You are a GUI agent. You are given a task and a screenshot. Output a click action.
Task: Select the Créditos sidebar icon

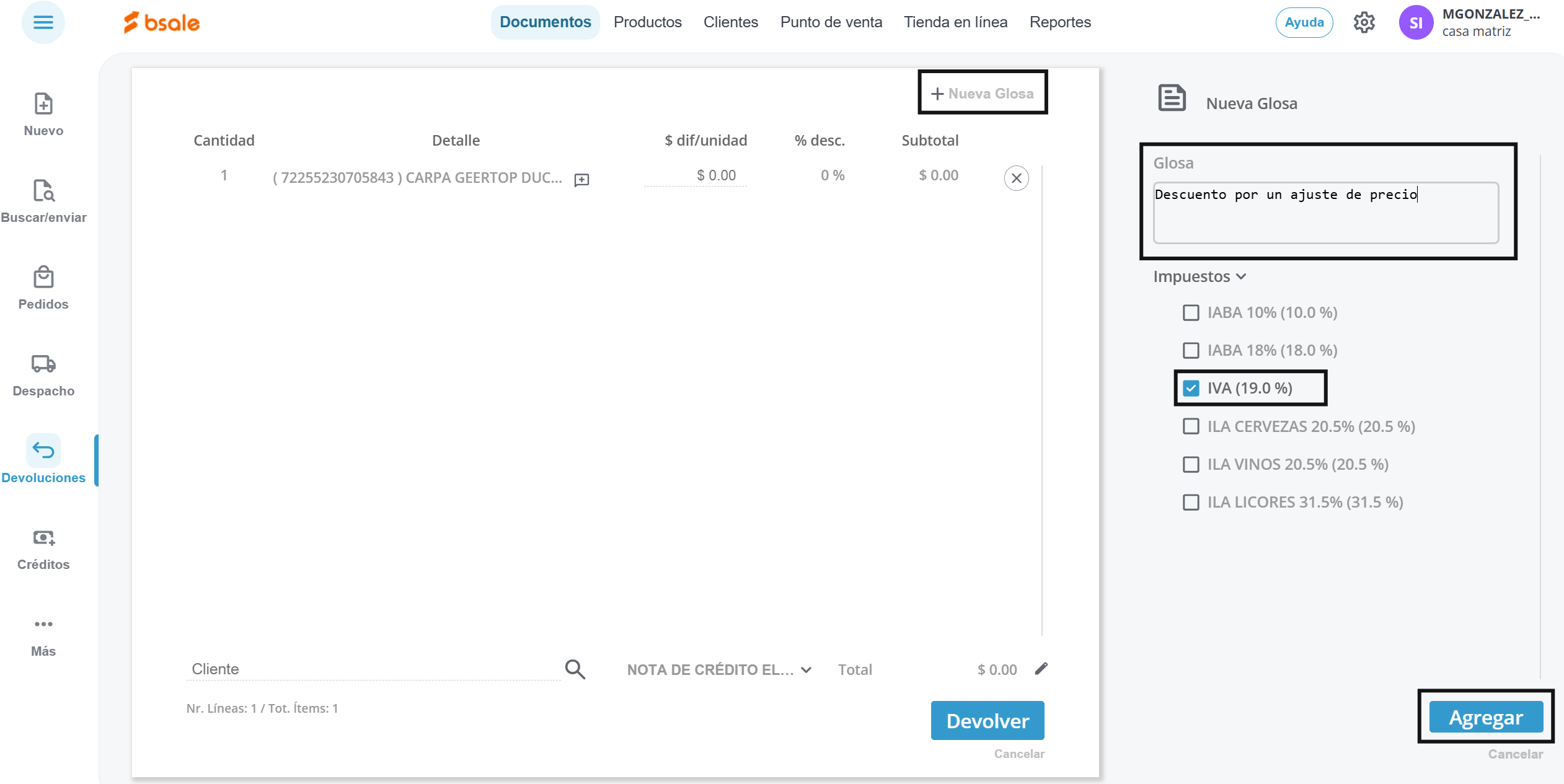[x=43, y=538]
